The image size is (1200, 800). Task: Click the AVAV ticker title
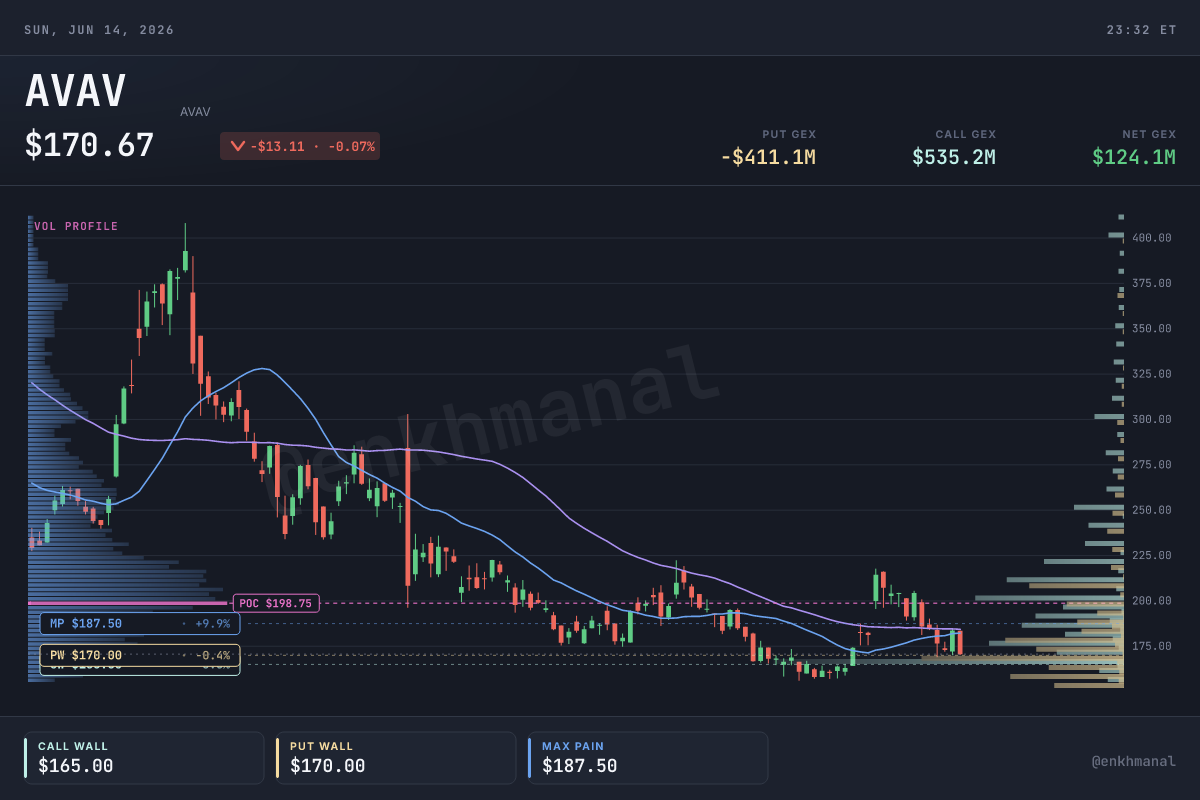(x=76, y=91)
